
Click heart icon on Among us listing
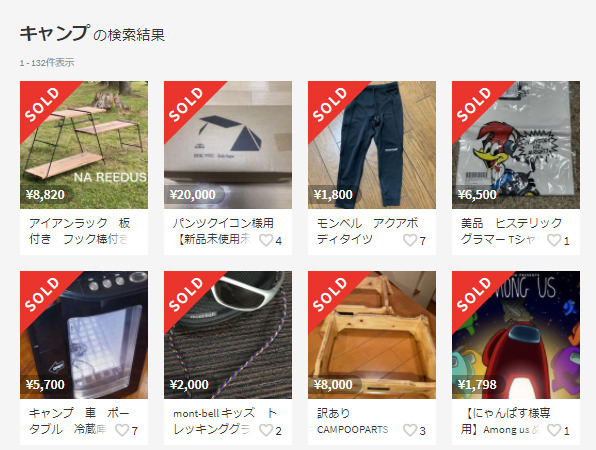coord(554,430)
